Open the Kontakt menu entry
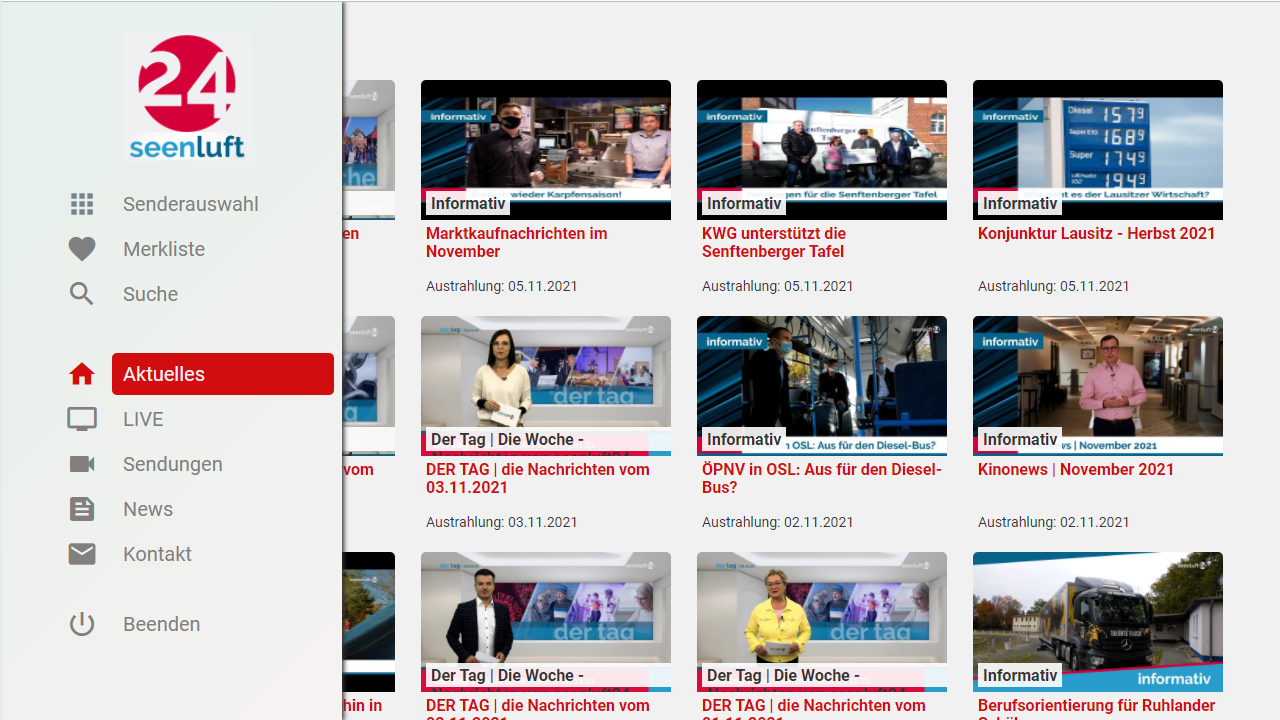 coord(158,554)
